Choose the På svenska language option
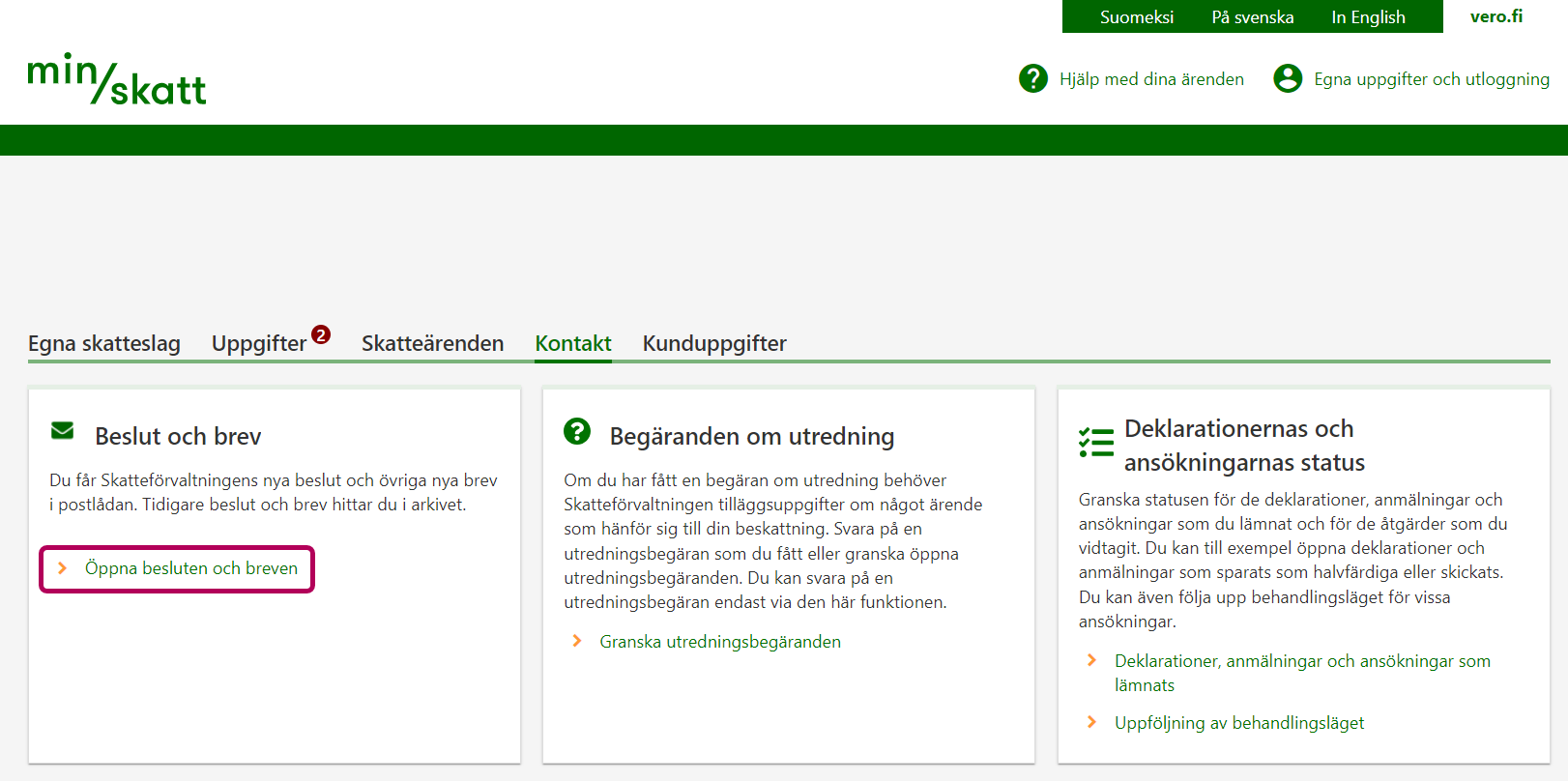Image resolution: width=1568 pixels, height=781 pixels. coord(1252,17)
